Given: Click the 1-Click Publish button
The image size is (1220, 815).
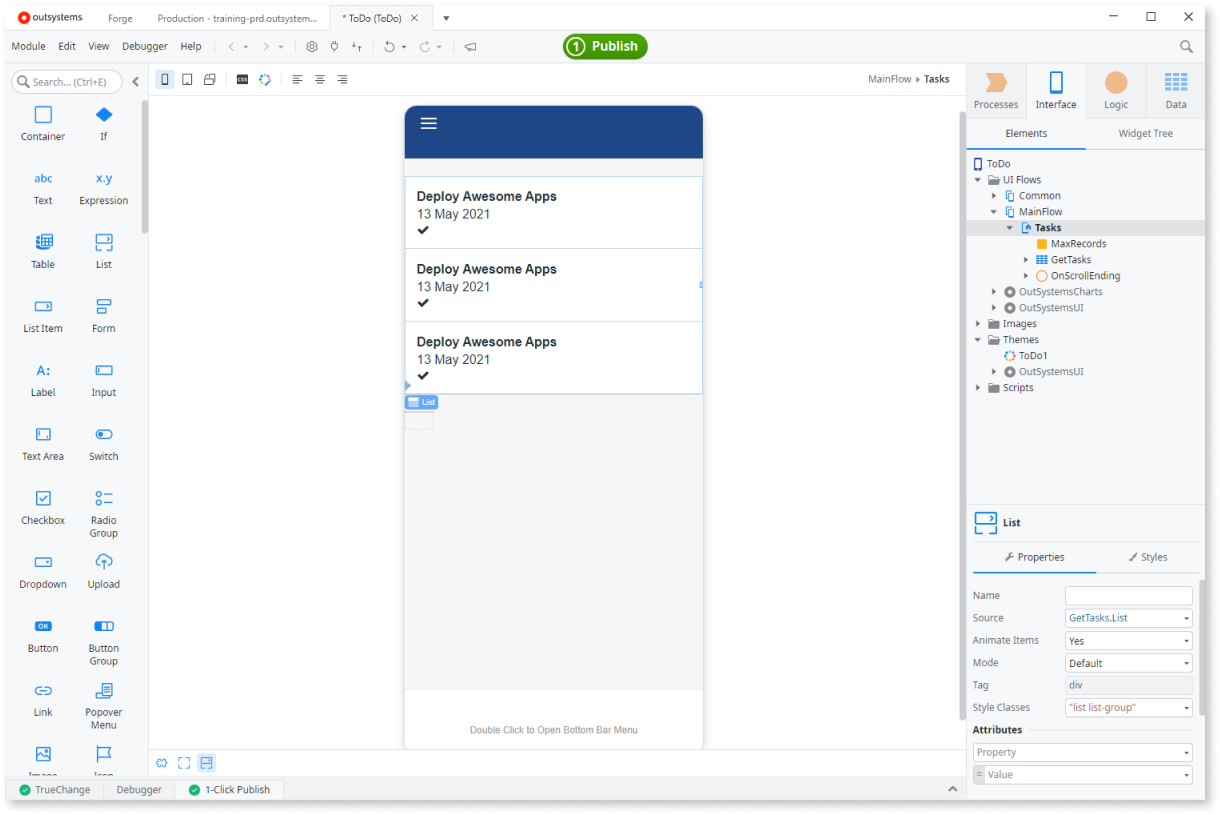Looking at the screenshot, I should click(x=229, y=789).
